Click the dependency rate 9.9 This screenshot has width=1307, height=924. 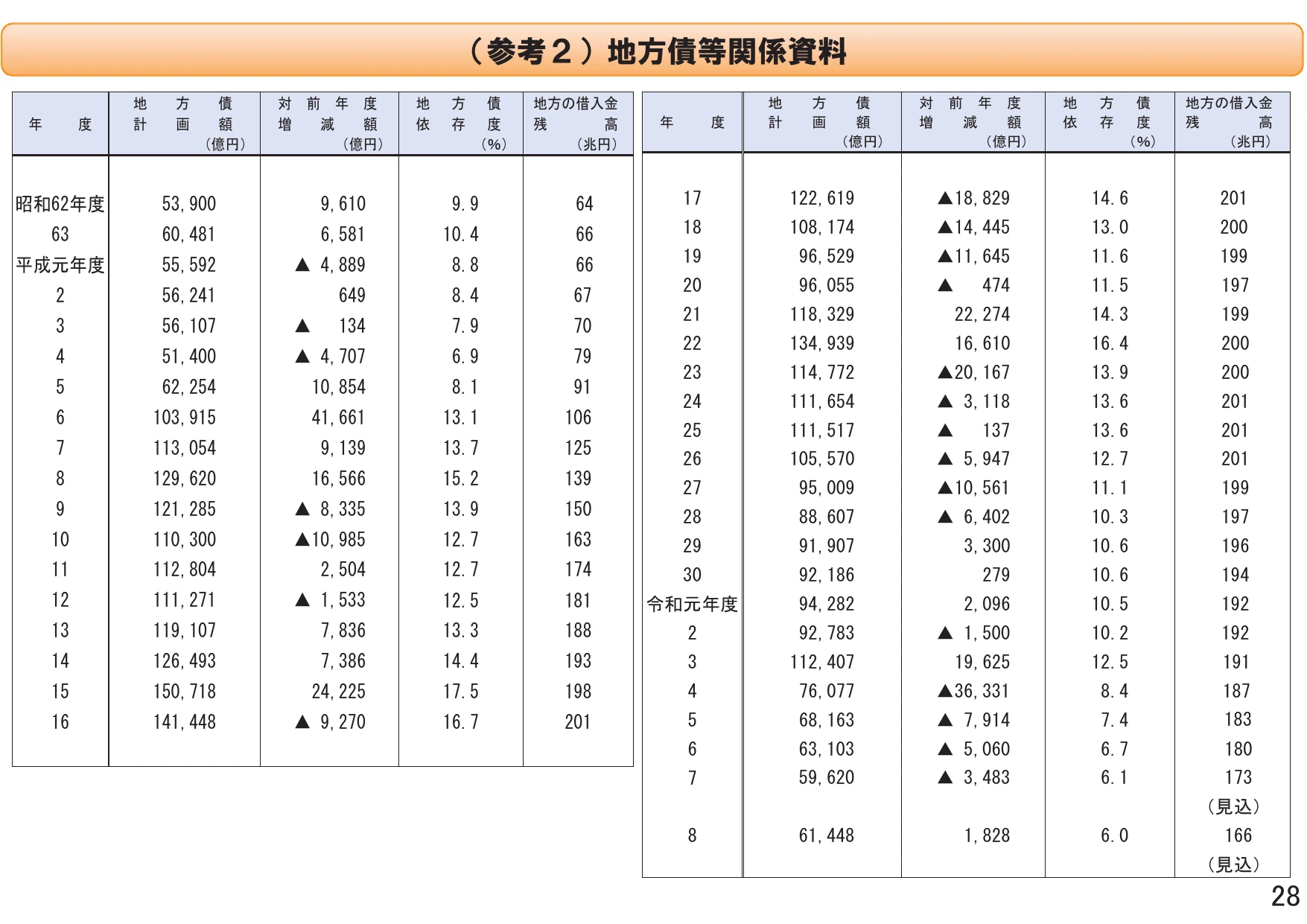[465, 204]
